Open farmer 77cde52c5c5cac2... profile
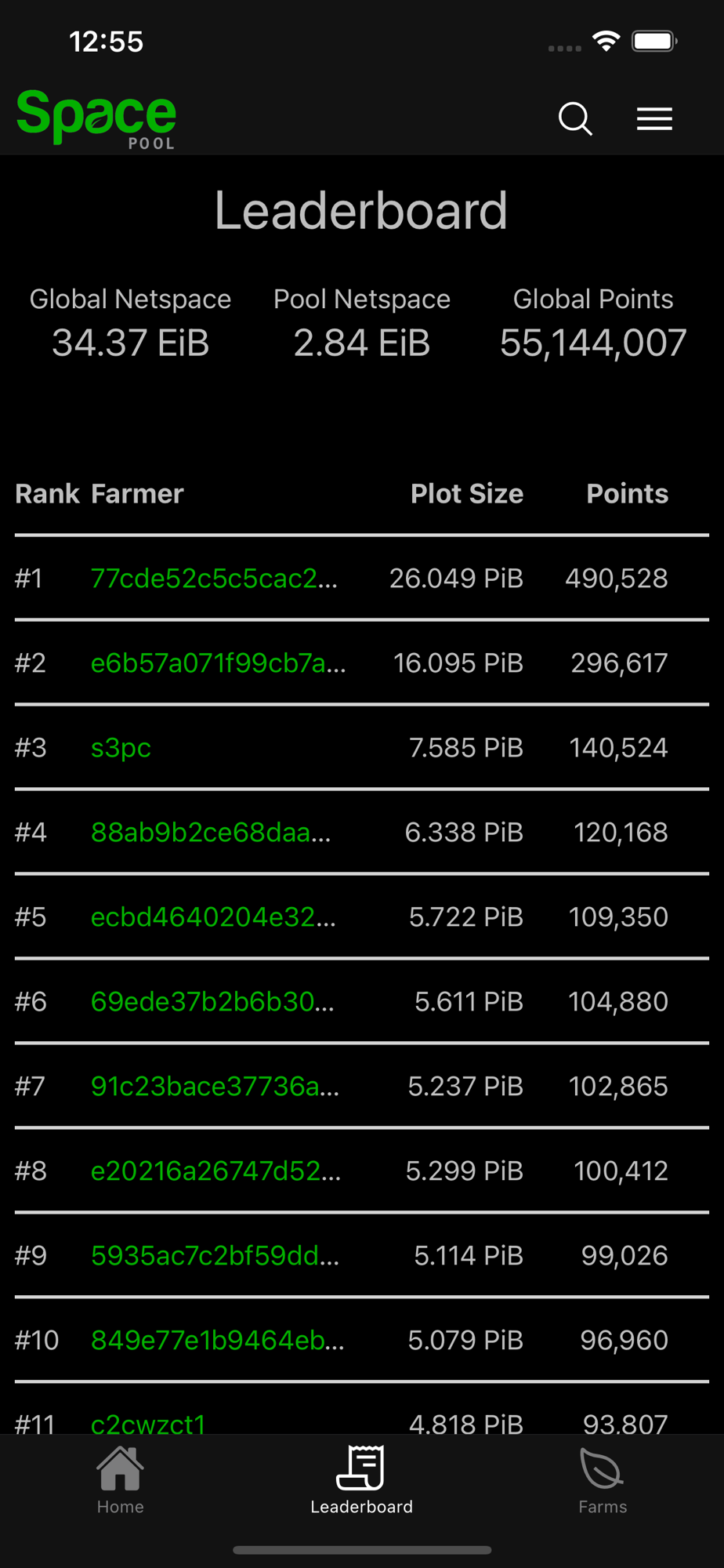 tap(214, 579)
